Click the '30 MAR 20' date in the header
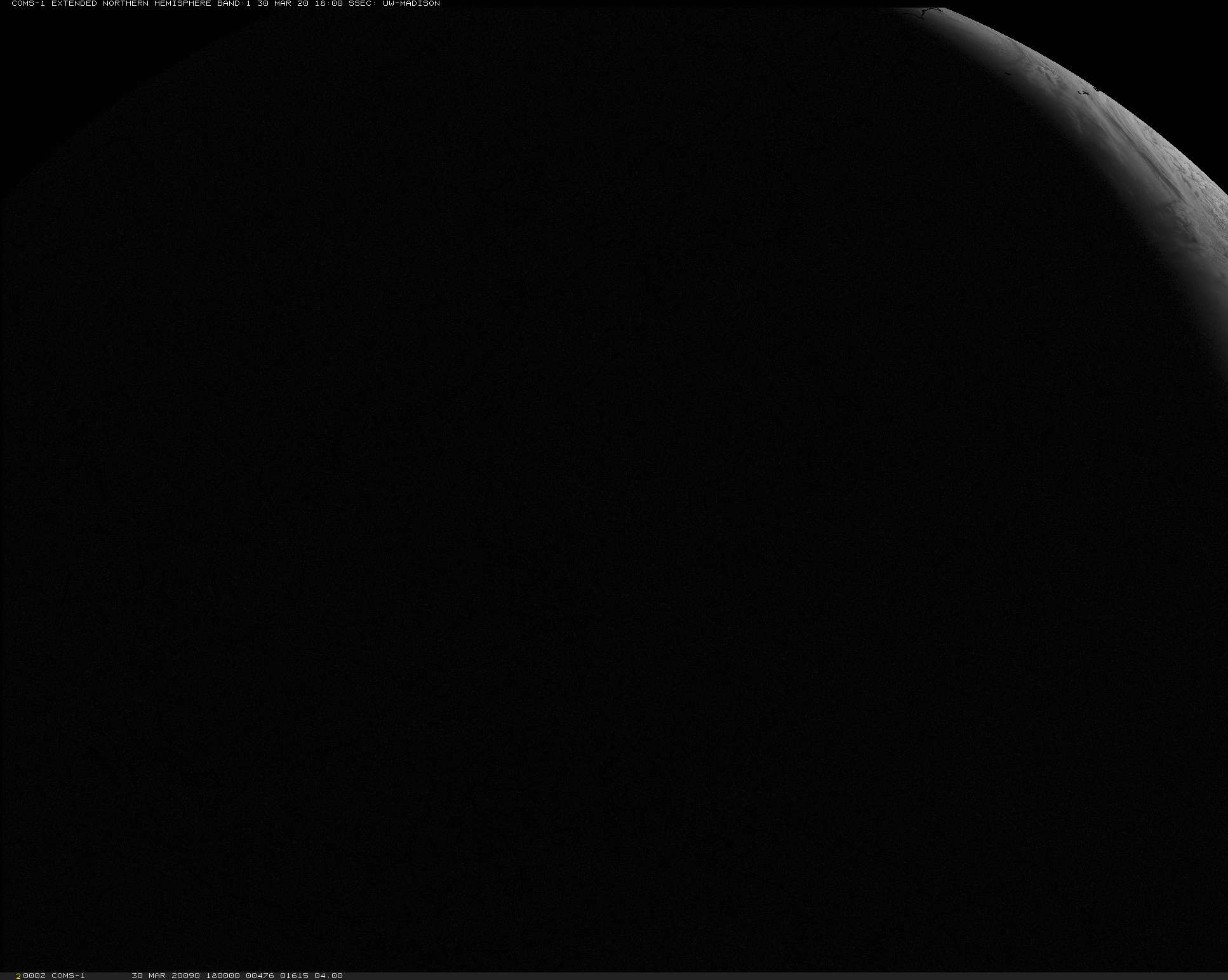Screen dimensions: 1228x980 point(283,3)
